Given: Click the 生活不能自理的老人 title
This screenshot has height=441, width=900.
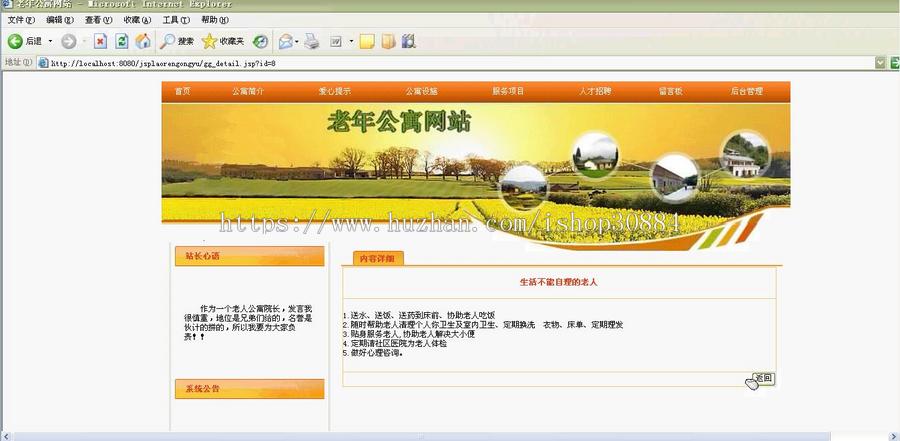Looking at the screenshot, I should 558,283.
